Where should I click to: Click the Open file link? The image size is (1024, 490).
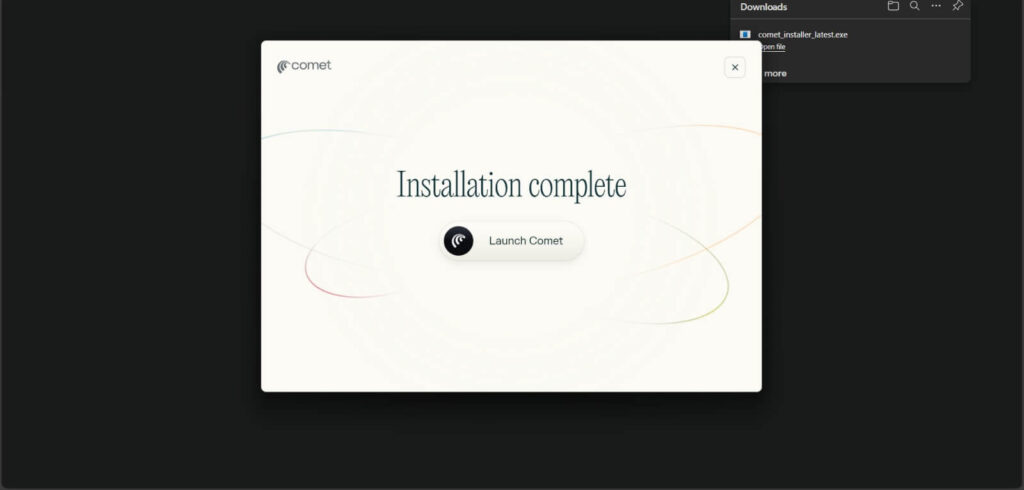tap(772, 47)
